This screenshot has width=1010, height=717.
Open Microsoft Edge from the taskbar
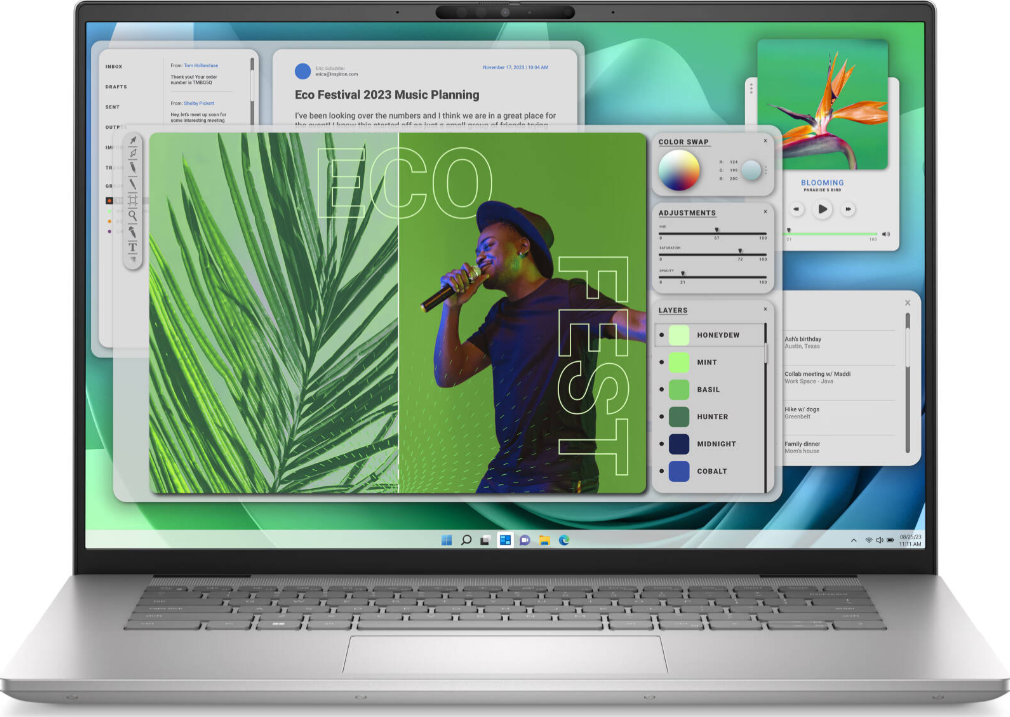(564, 540)
